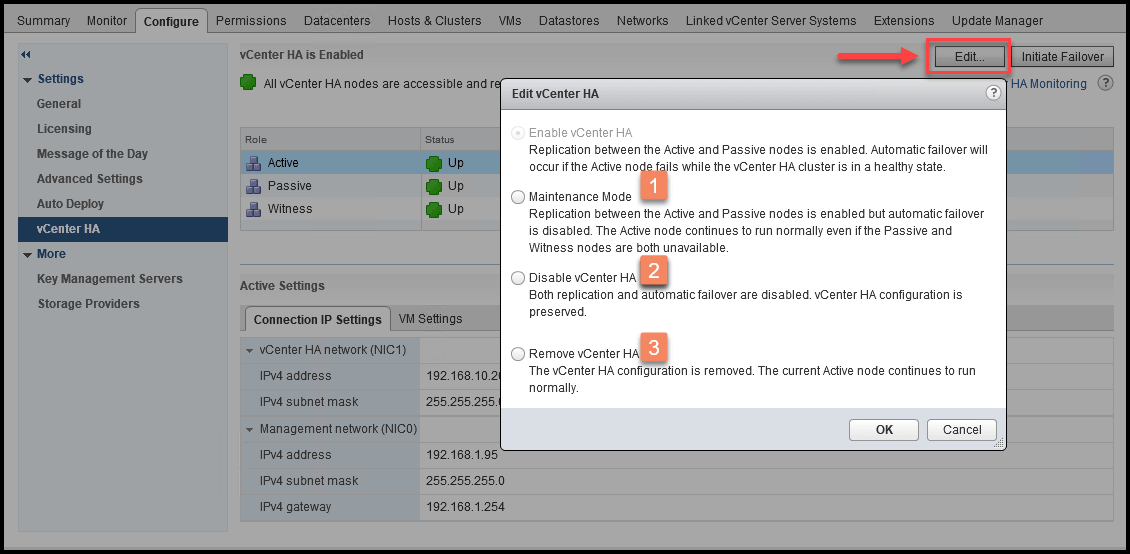Click the 192.168.1.254 gateway value
This screenshot has height=554, width=1130.
[465, 507]
